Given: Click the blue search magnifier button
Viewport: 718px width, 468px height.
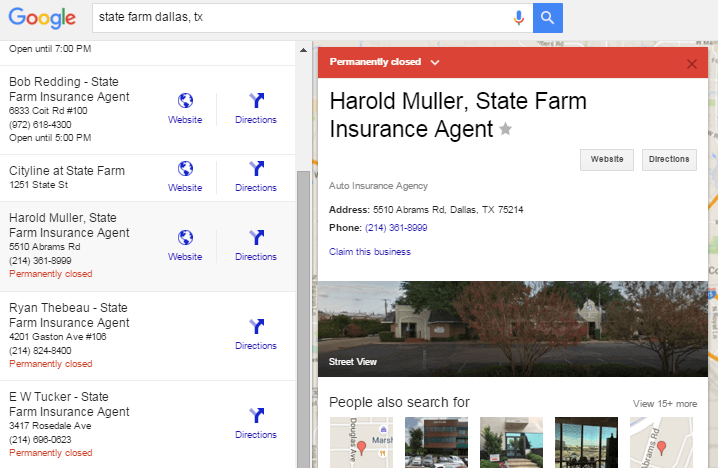Looking at the screenshot, I should click(548, 18).
